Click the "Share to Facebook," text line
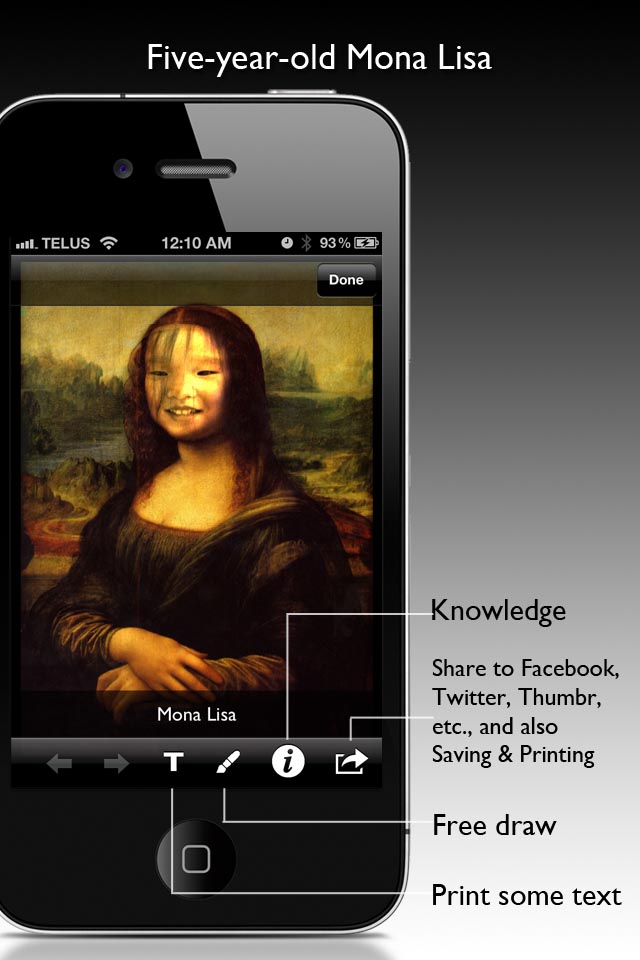The height and width of the screenshot is (960, 640). 525,668
